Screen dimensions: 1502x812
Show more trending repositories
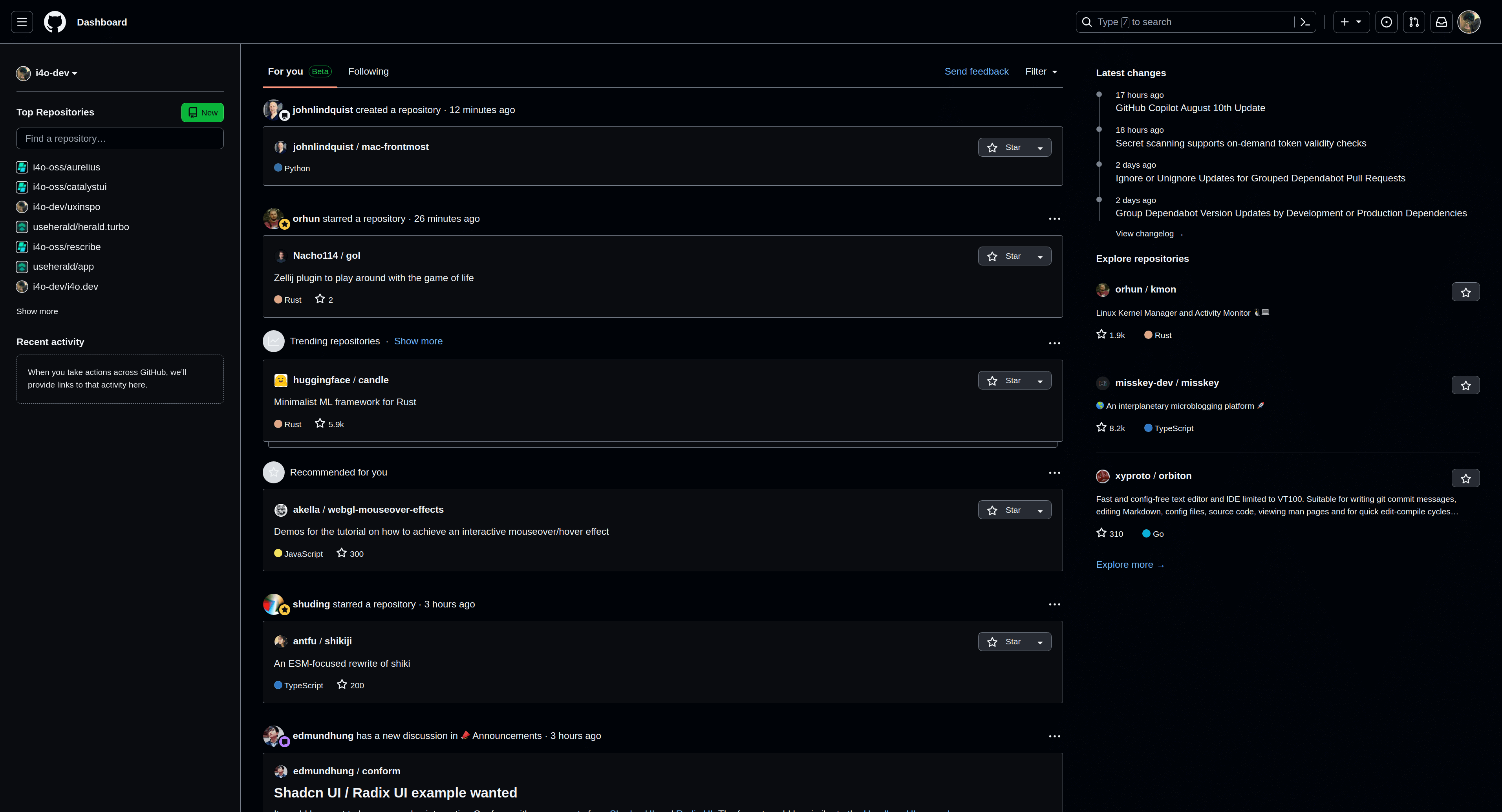point(418,342)
